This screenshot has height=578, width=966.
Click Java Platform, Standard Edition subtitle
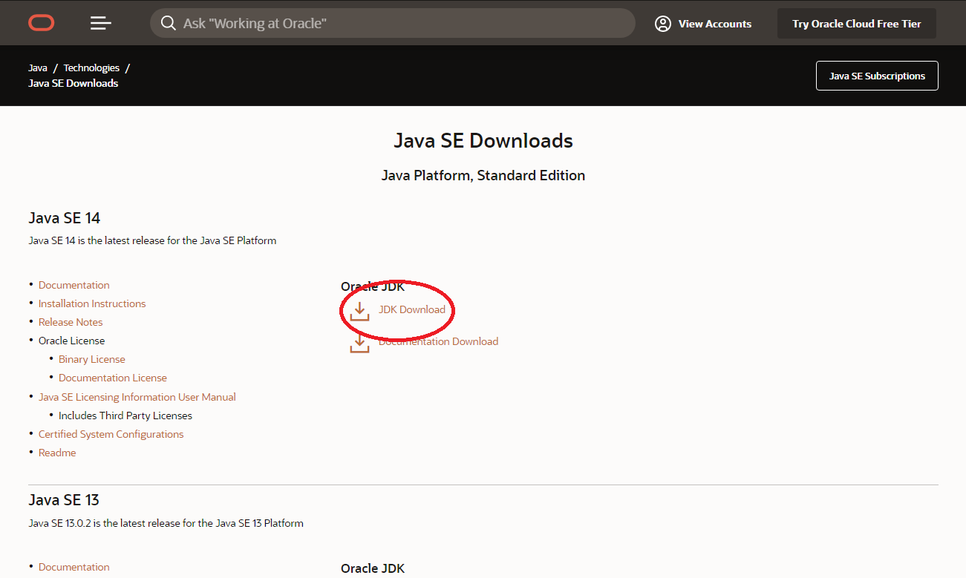(x=483, y=176)
